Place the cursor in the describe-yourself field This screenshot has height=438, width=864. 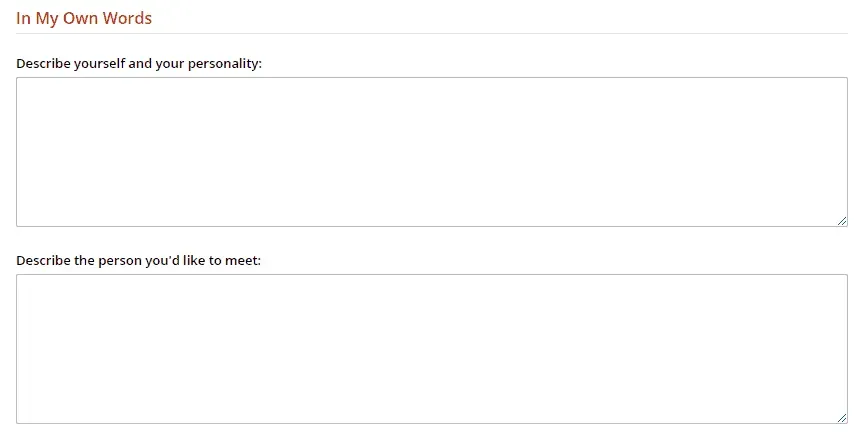coord(431,152)
